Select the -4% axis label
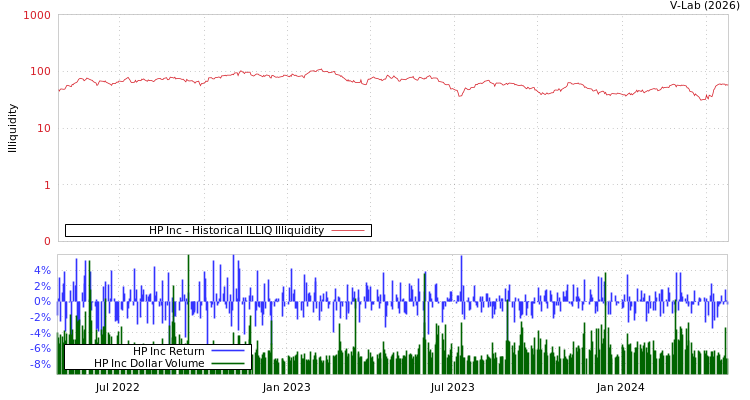The width and height of the screenshot is (750, 400). click(40, 333)
